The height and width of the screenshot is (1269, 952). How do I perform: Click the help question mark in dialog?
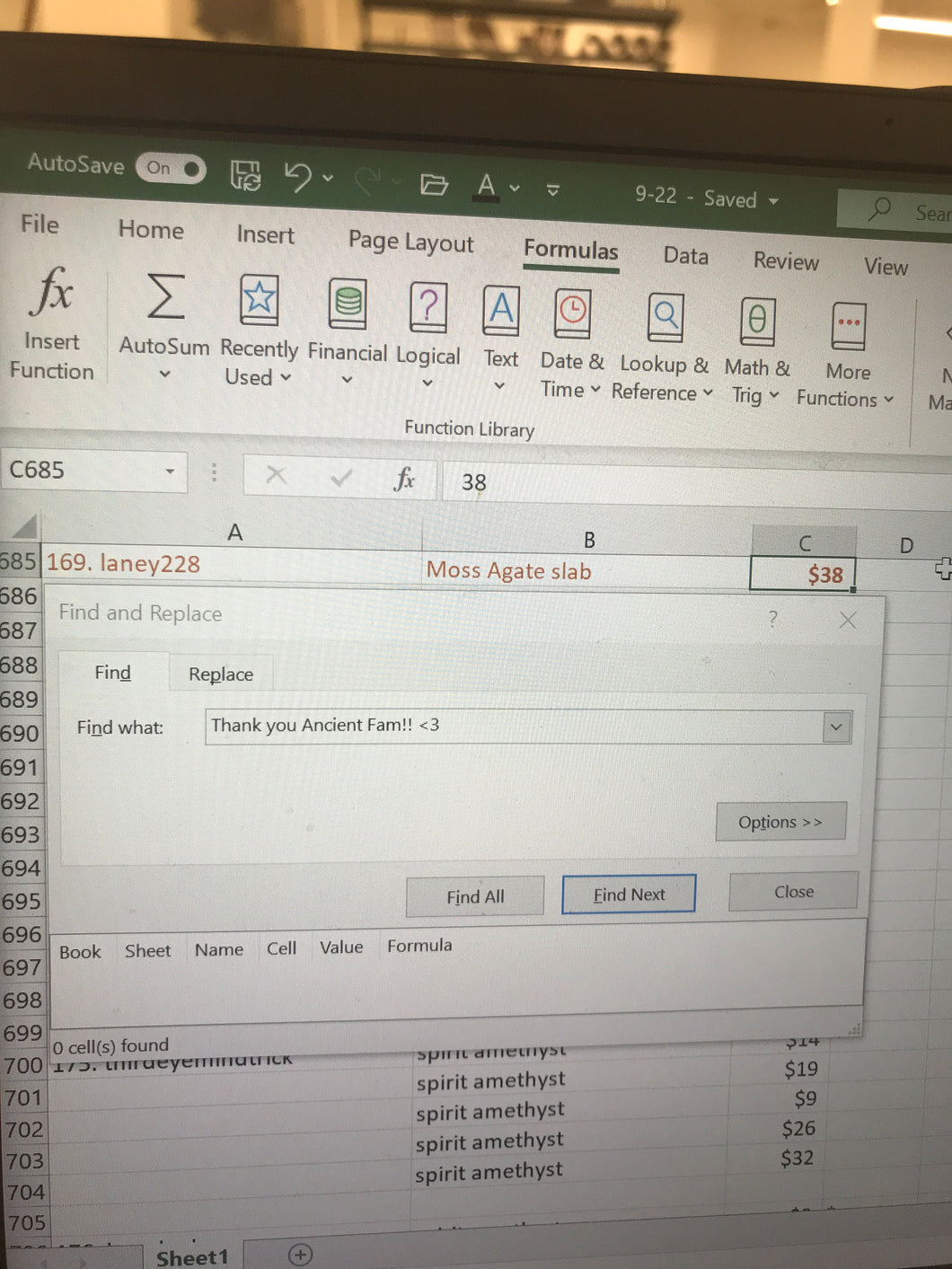[773, 618]
